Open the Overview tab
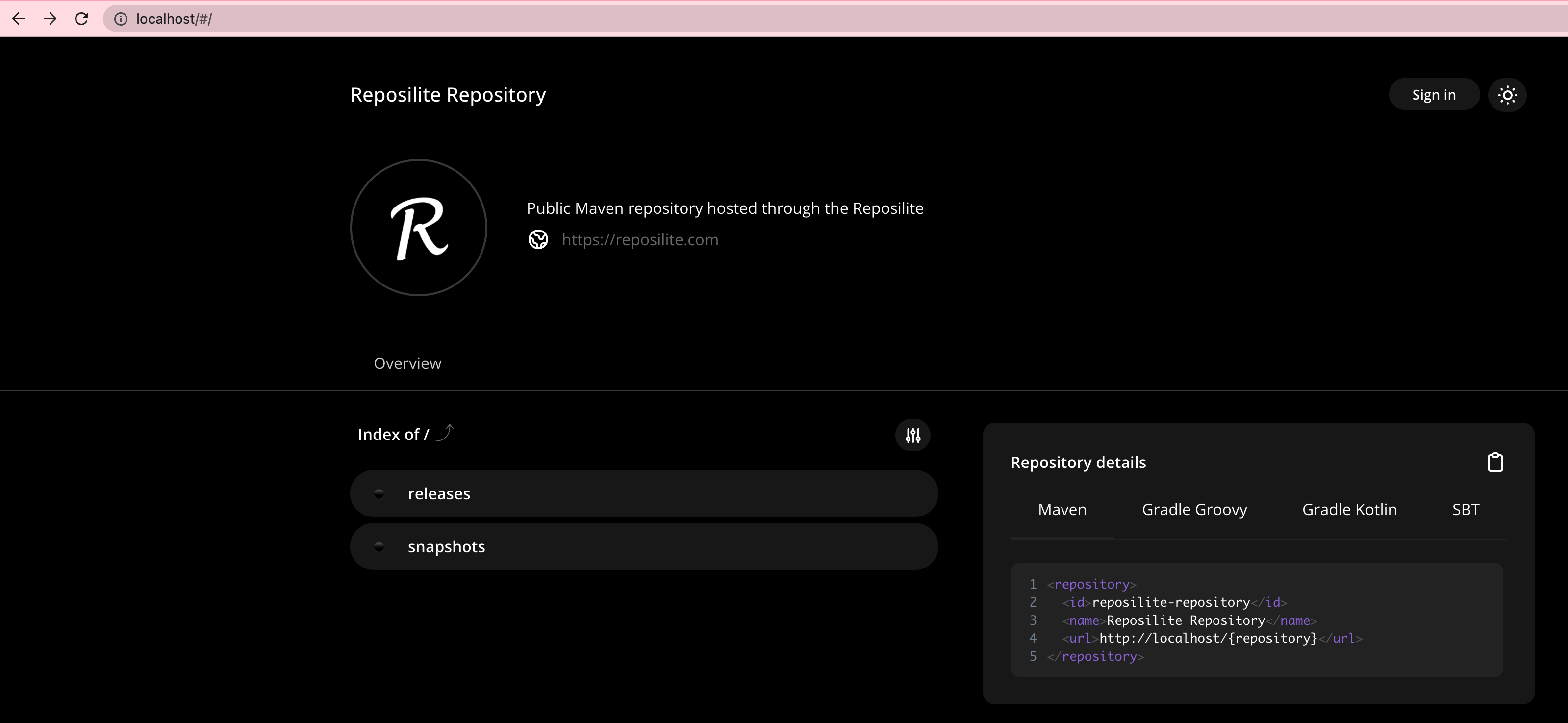Image resolution: width=1568 pixels, height=723 pixels. click(407, 363)
